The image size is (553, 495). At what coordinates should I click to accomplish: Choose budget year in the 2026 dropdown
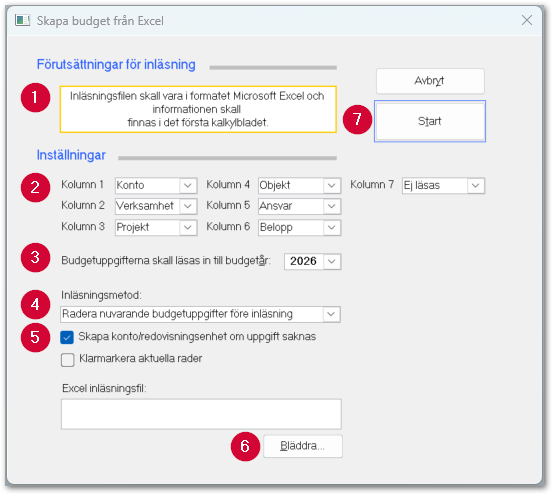pos(312,262)
